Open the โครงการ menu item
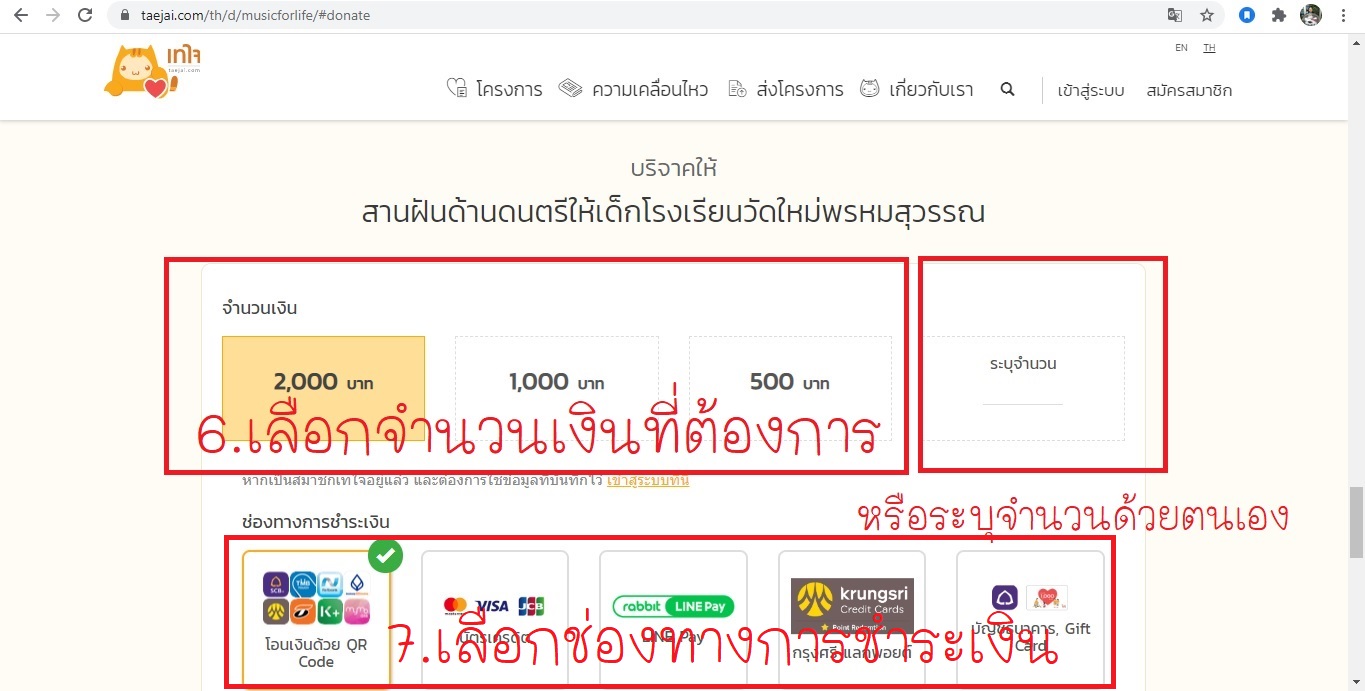 pyautogui.click(x=495, y=90)
